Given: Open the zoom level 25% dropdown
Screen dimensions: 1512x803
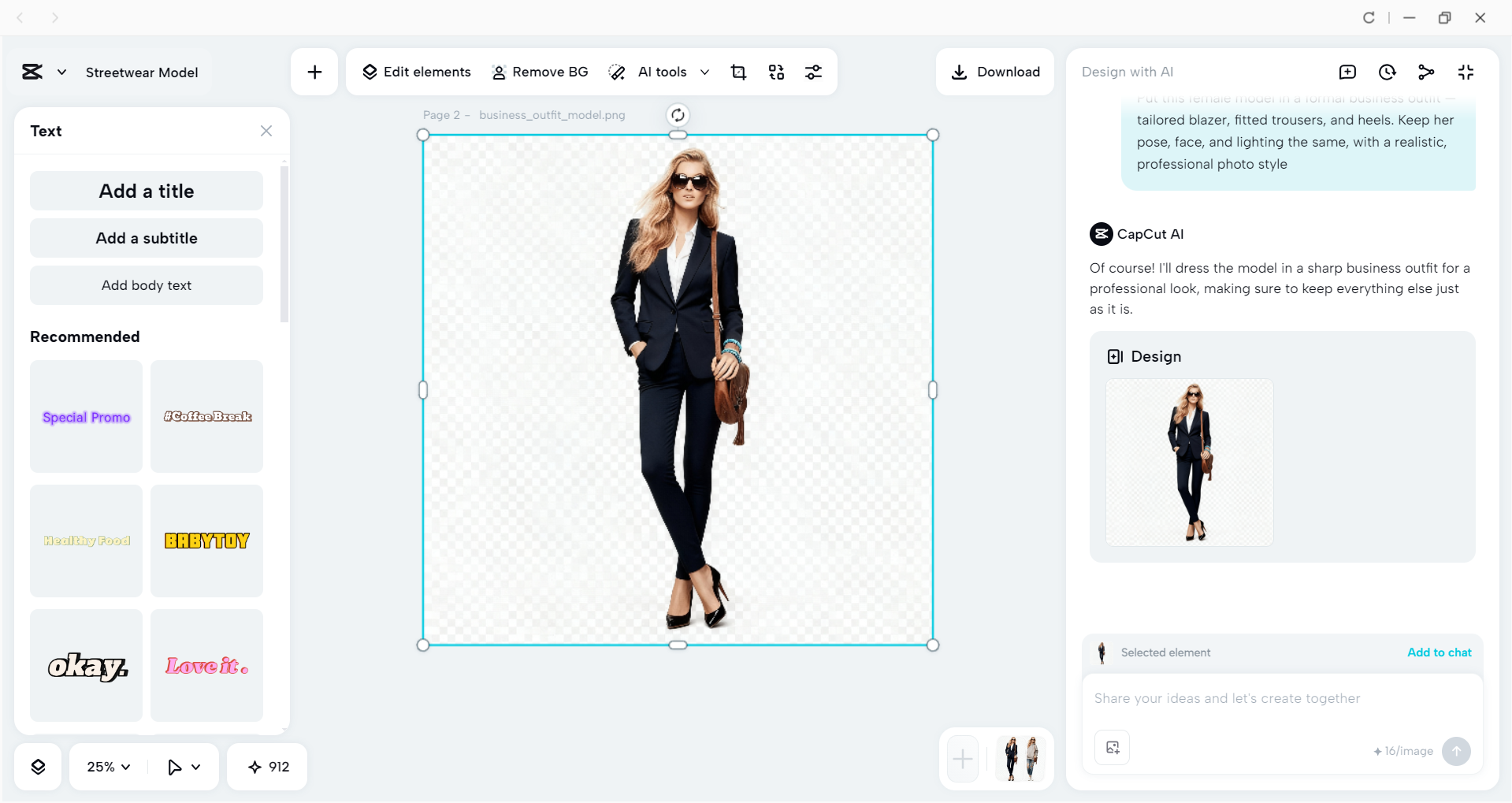Looking at the screenshot, I should (107, 766).
